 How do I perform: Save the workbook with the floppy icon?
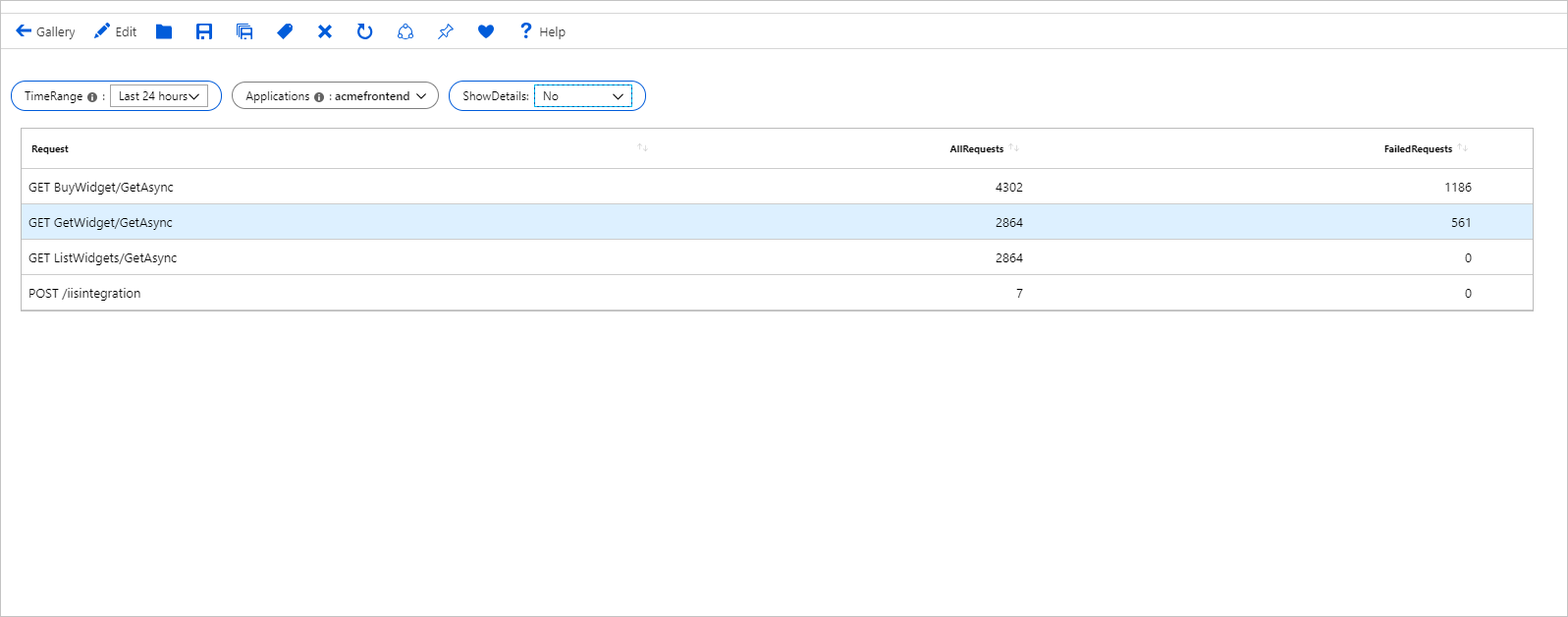204,31
